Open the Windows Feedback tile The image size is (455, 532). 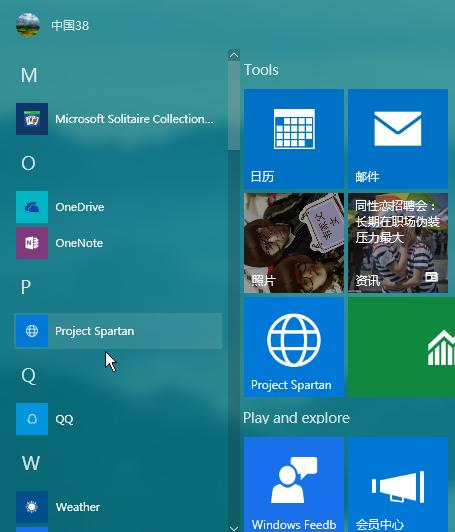point(294,484)
